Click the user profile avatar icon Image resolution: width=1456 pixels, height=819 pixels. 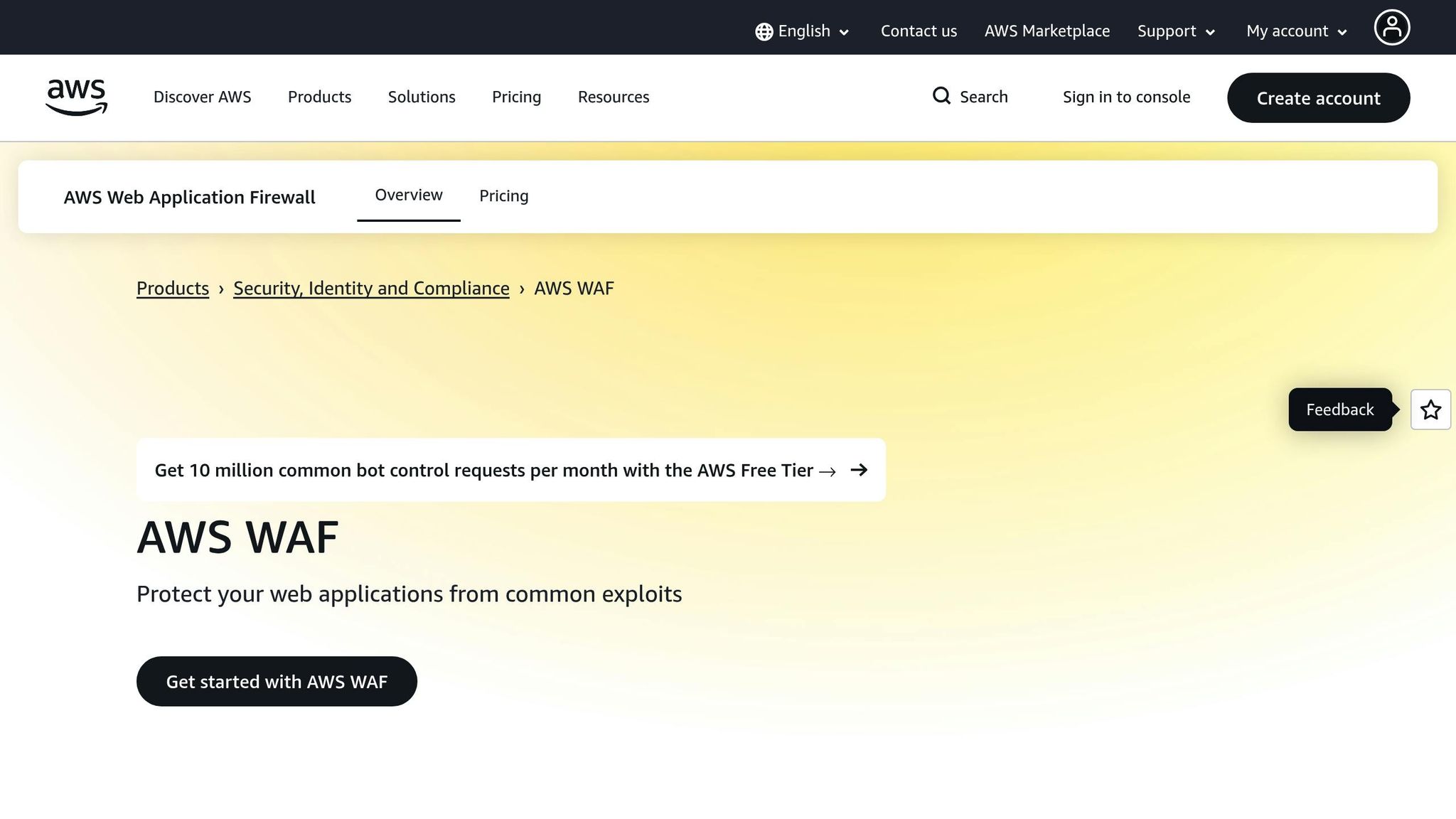point(1391,28)
